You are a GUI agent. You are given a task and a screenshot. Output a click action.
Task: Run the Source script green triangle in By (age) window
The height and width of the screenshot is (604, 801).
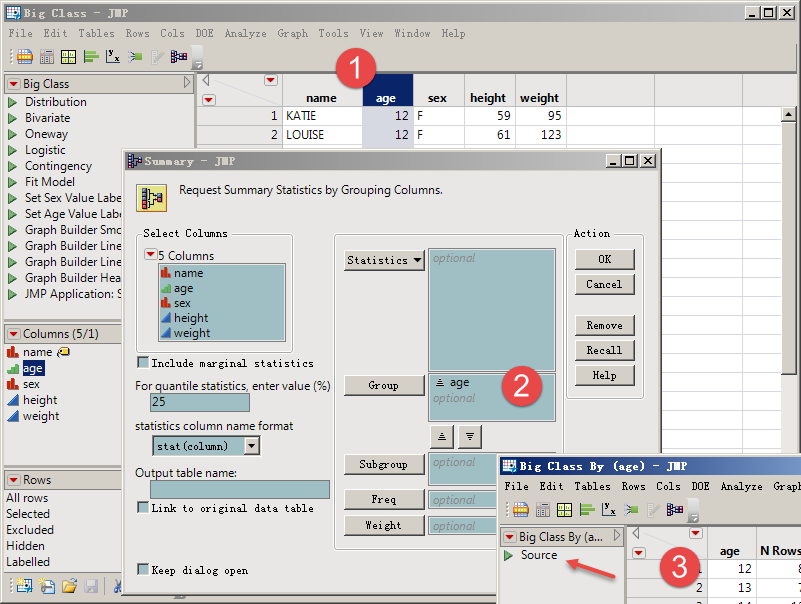click(x=508, y=555)
